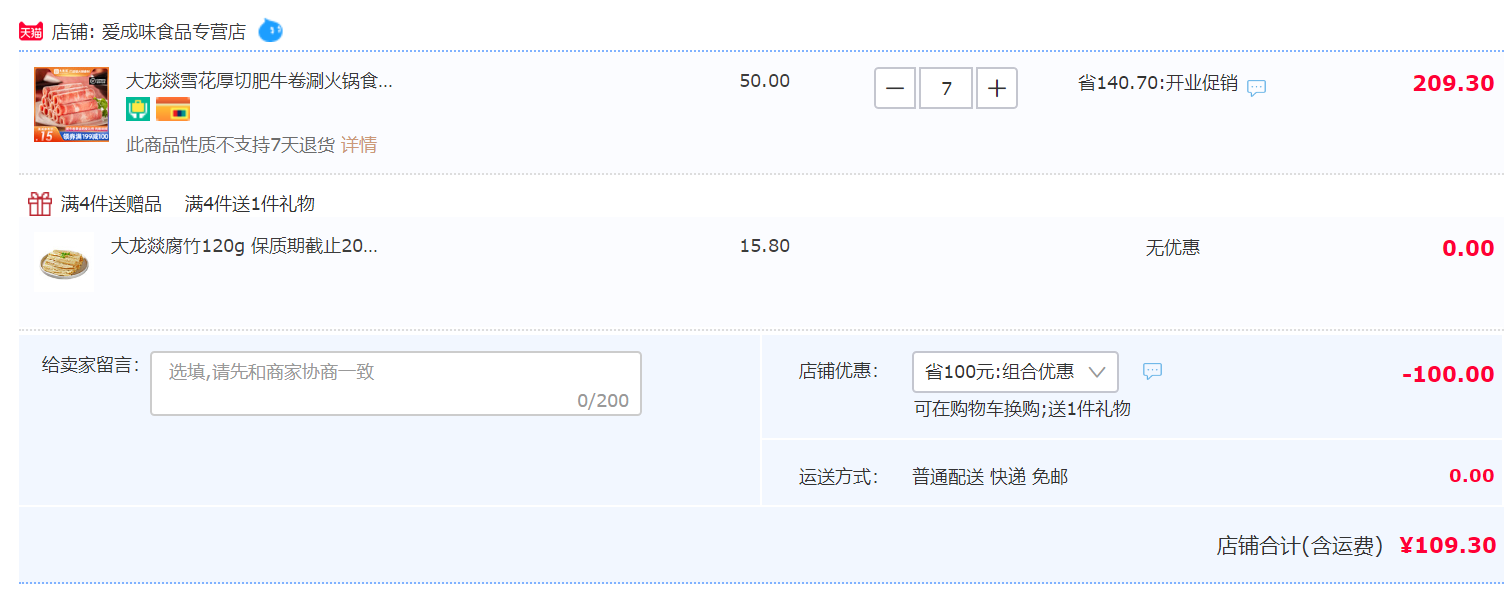The image size is (1512, 596).
Task: Click the 可在购物车换购;送1件礼物 note
Action: click(x=1022, y=409)
